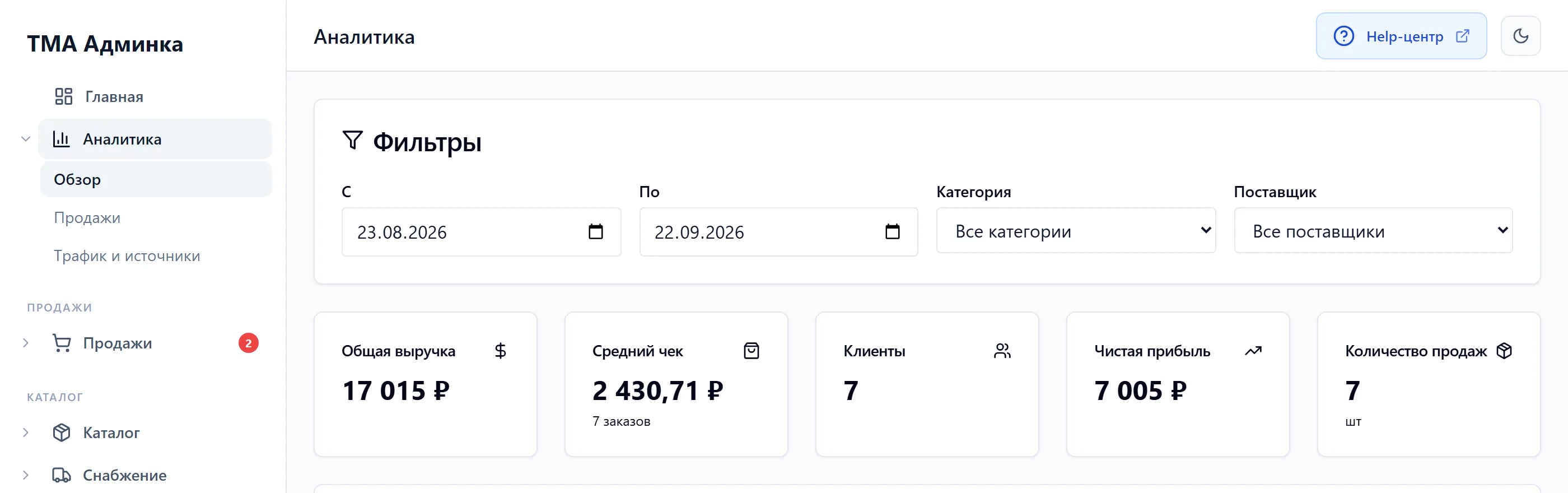Image resolution: width=1568 pixels, height=493 pixels.
Task: Click the users icon on Клиенты card
Action: (x=1002, y=351)
